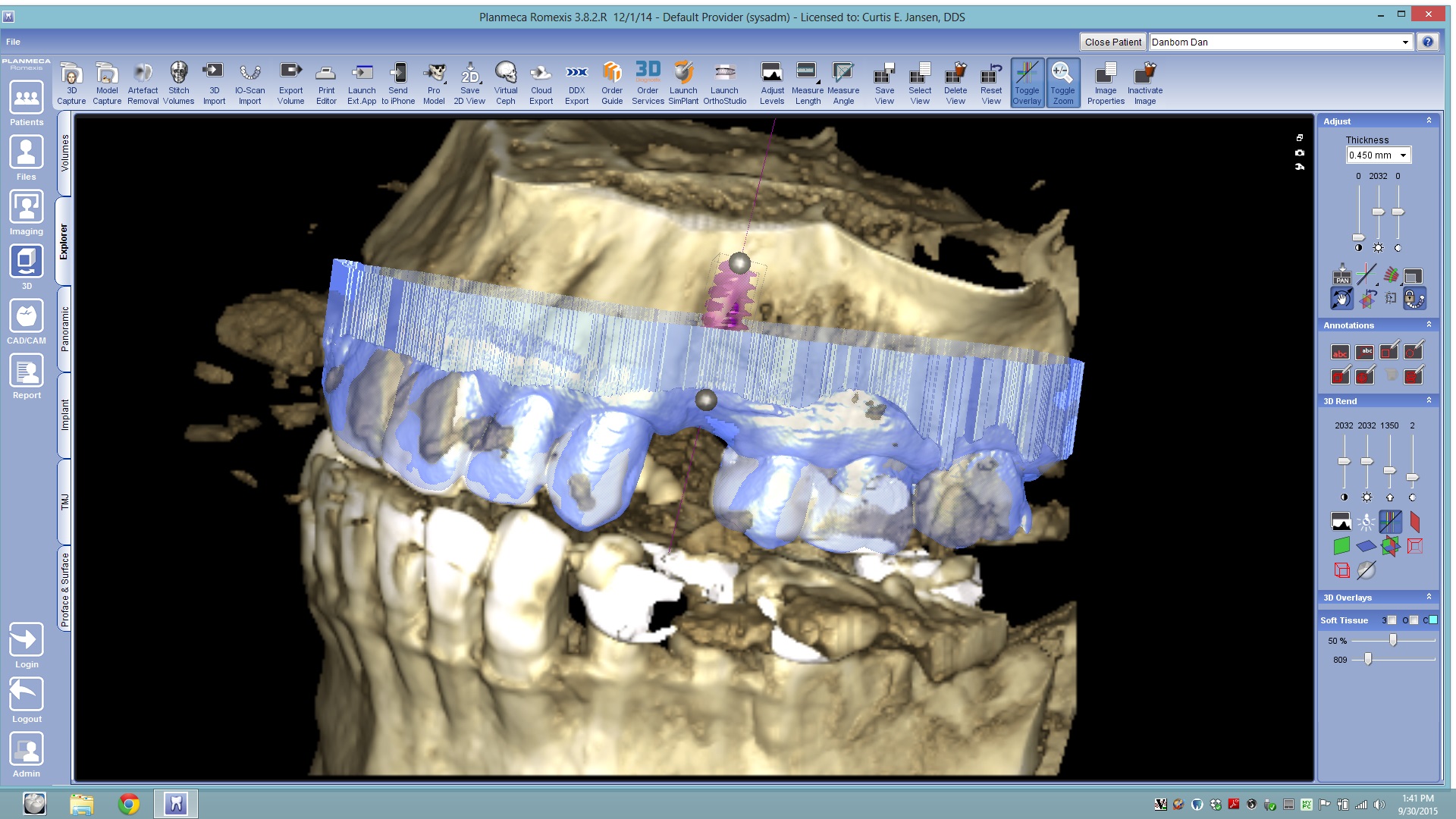The width and height of the screenshot is (1456, 819).
Task: Click the Soft Tissue 50% opacity slider
Action: (1393, 641)
